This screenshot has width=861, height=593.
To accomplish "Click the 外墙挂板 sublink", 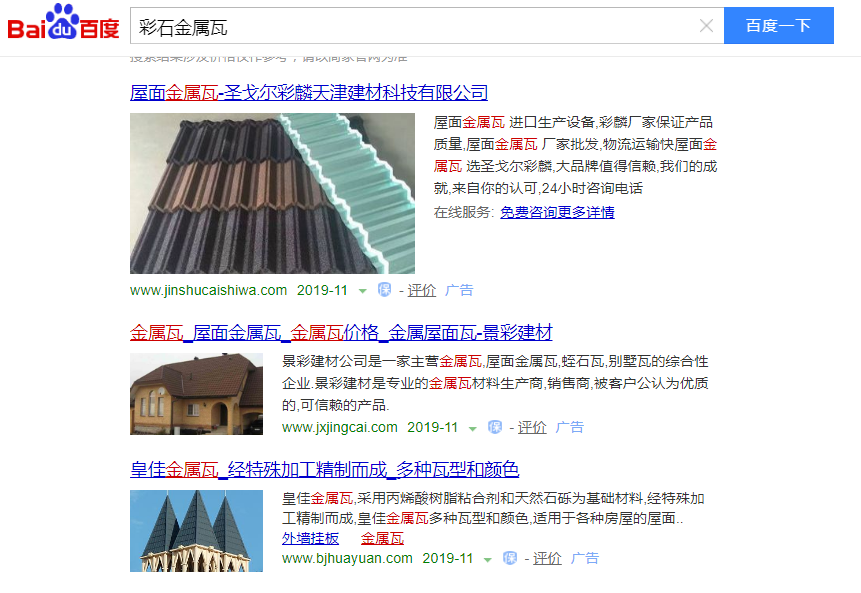I will coord(310,539).
